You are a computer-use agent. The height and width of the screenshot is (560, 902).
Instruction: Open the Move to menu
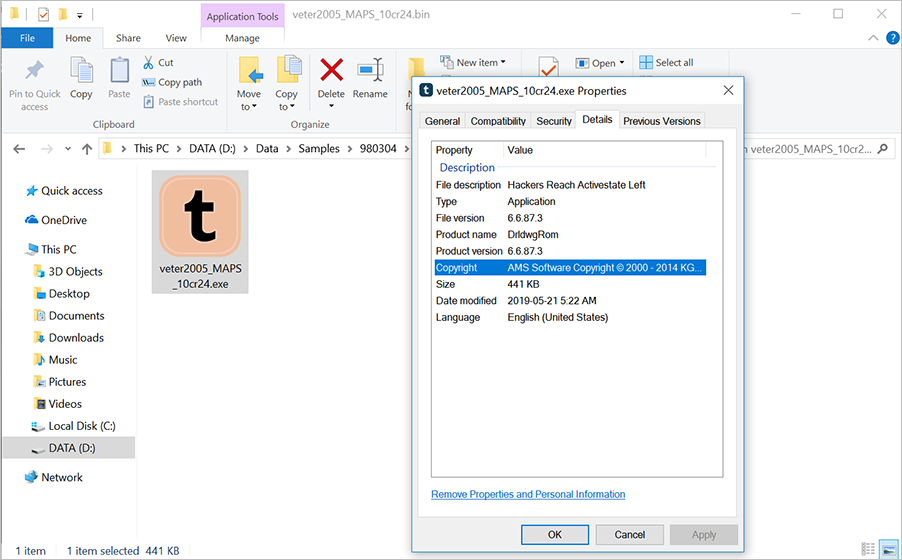249,85
